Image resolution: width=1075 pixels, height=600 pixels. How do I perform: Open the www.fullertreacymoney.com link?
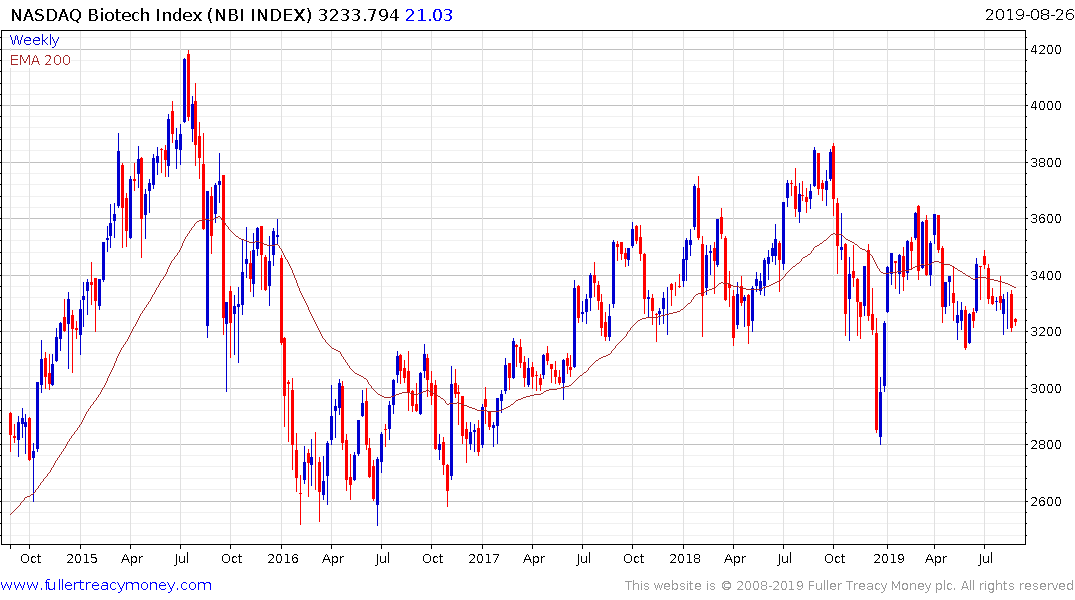point(106,586)
